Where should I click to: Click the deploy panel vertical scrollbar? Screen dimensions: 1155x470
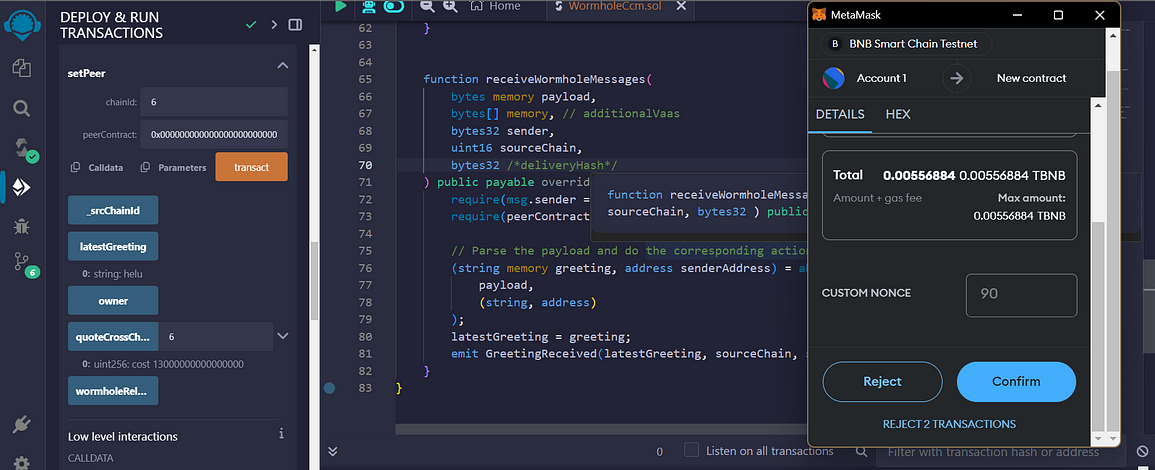pos(314,280)
